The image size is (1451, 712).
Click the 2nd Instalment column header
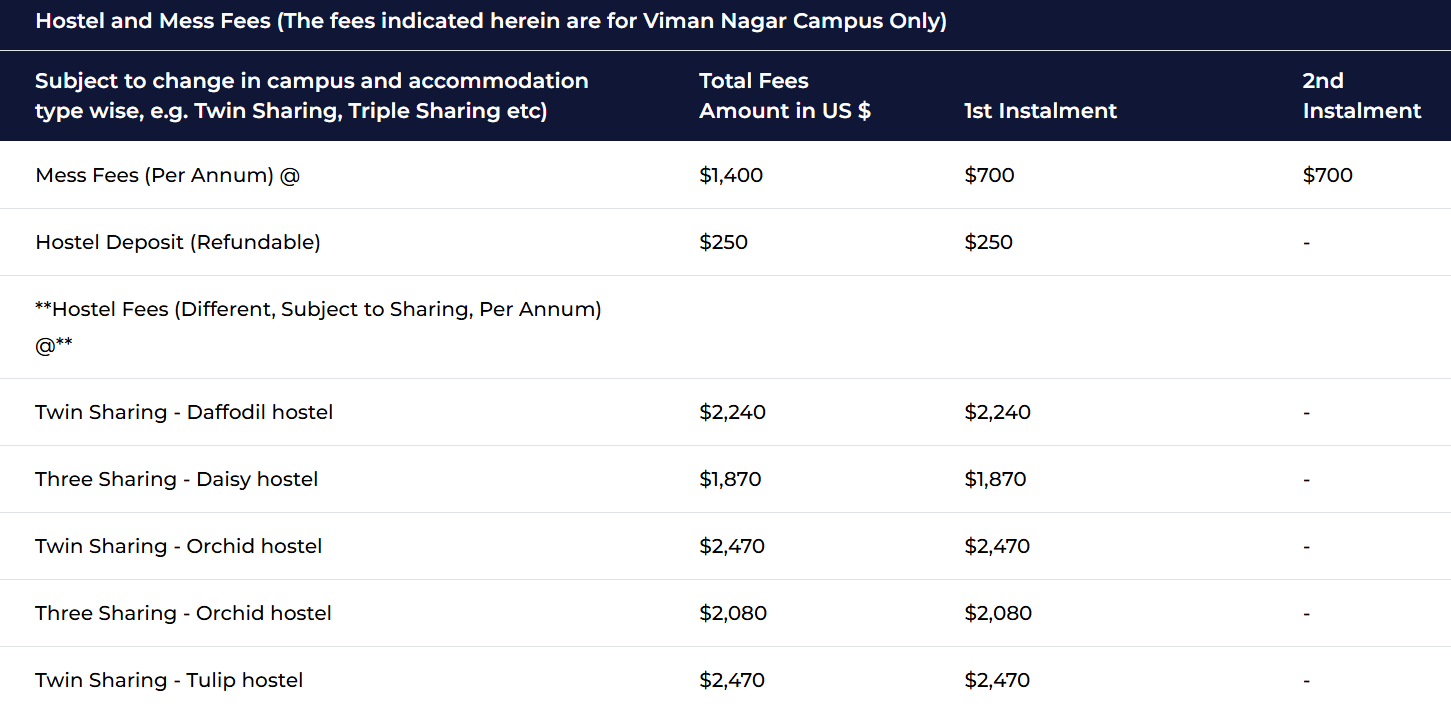tap(1361, 96)
